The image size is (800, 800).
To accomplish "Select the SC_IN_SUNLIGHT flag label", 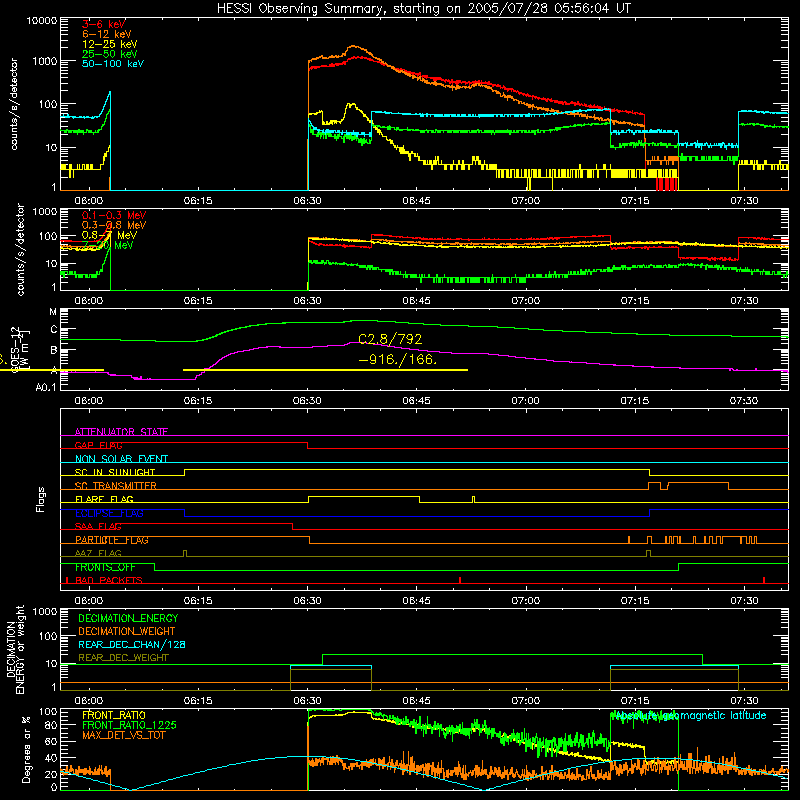I will [115, 472].
